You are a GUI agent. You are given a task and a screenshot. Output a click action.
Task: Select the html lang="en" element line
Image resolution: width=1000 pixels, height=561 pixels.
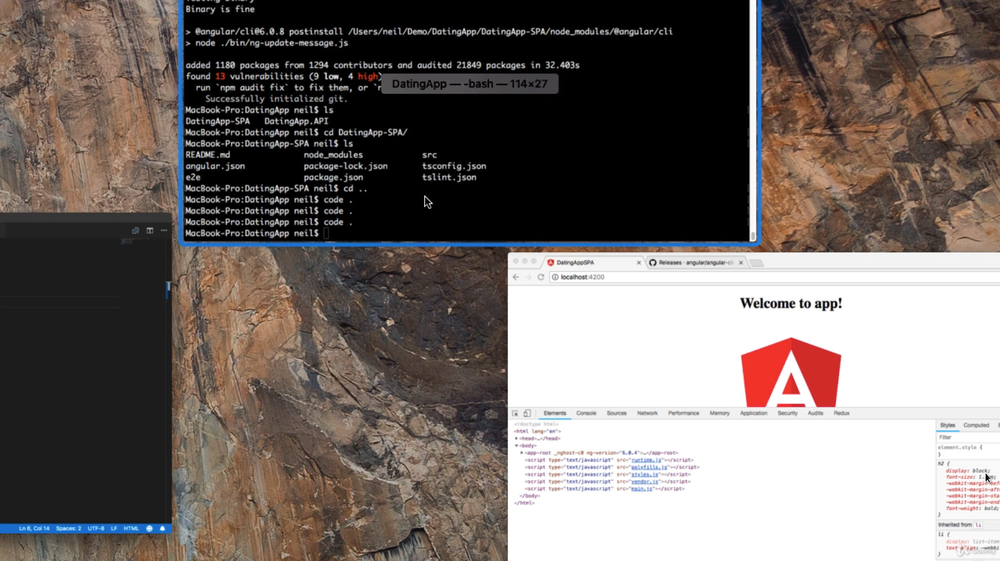click(x=538, y=432)
